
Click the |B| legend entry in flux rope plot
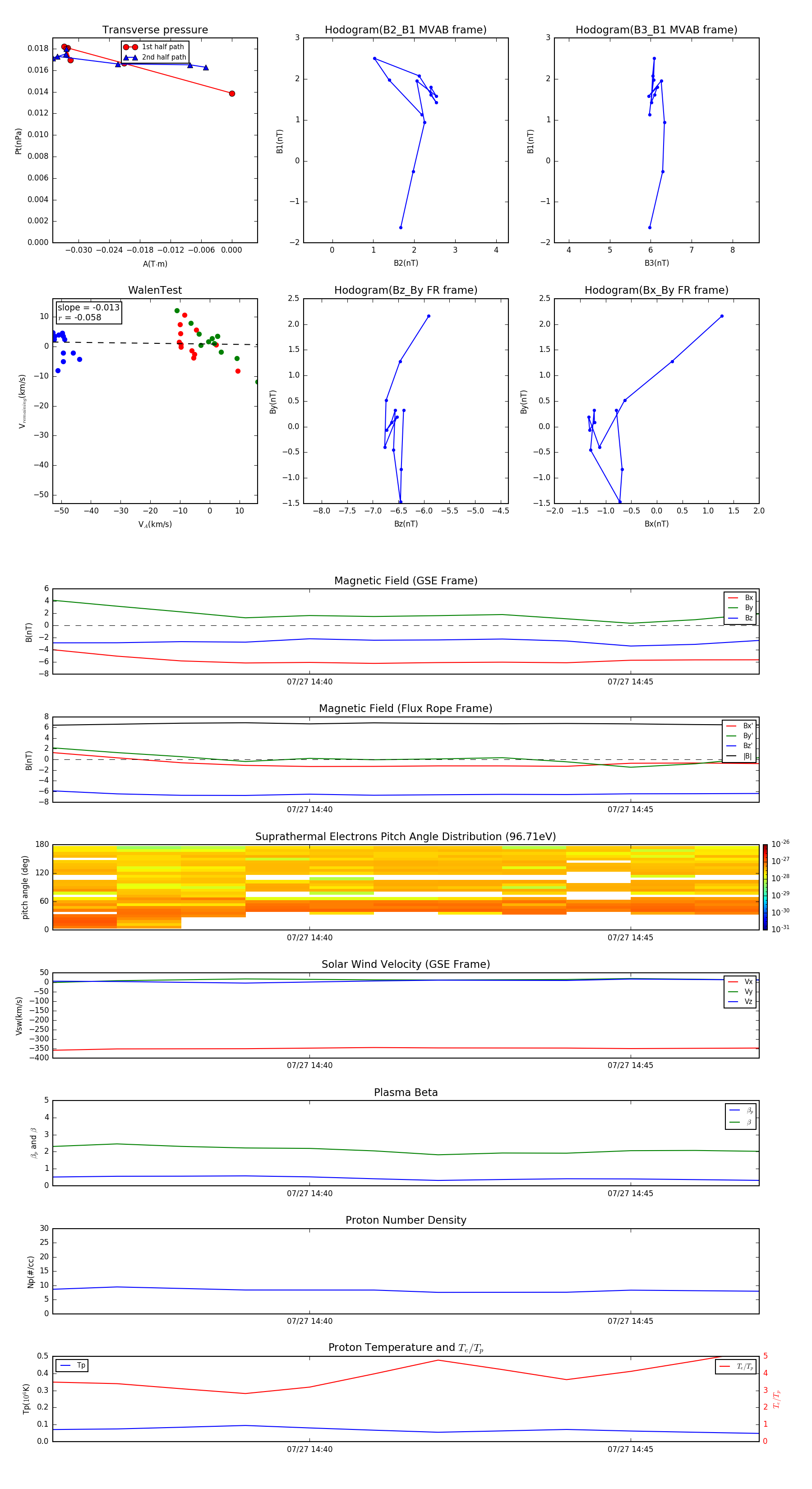739,756
